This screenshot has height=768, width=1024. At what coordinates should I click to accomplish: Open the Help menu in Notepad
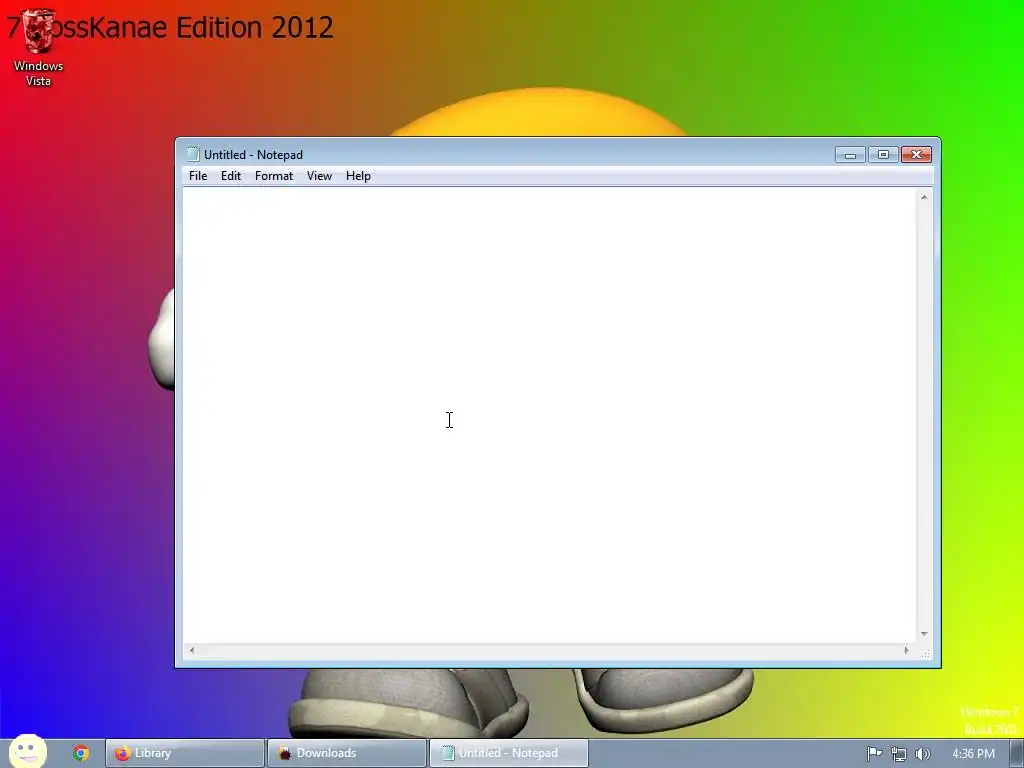[358, 176]
